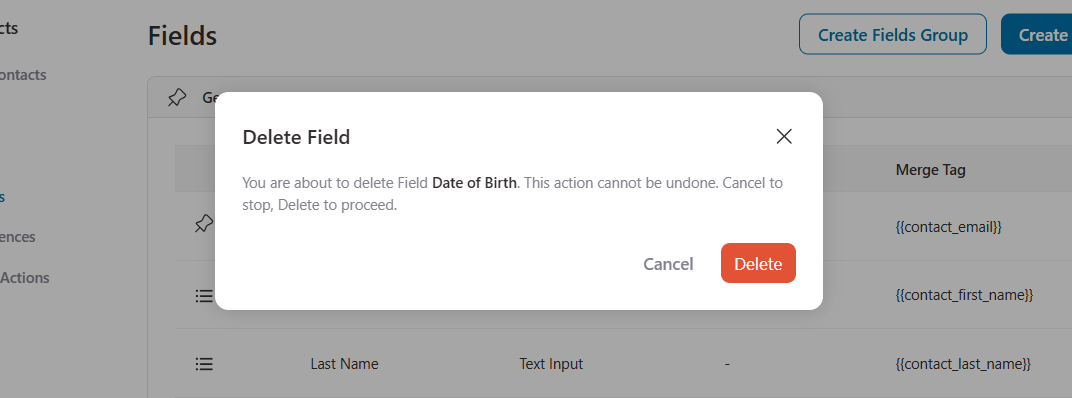This screenshot has width=1072, height=398.
Task: Confirm deletion with the red Delete button
Action: [758, 263]
